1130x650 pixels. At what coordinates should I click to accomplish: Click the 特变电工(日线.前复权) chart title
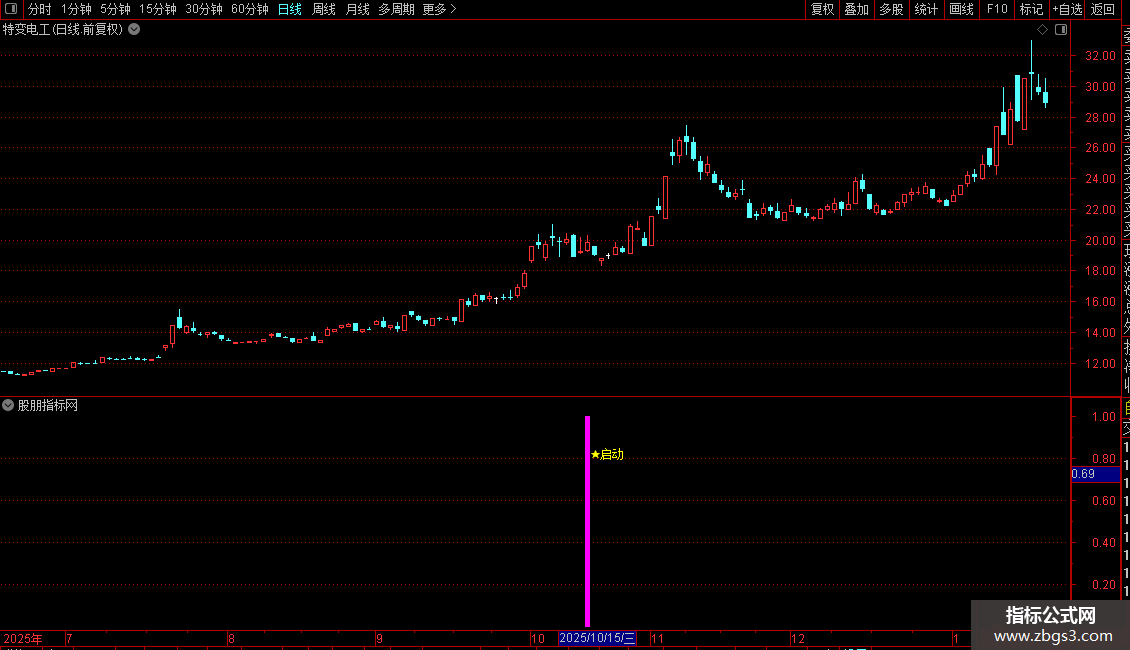(63, 30)
